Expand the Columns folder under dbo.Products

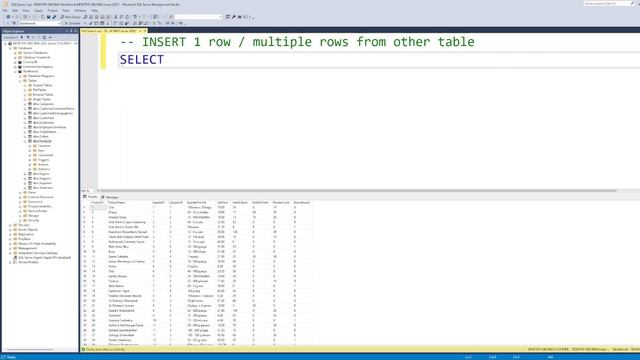tap(30, 146)
